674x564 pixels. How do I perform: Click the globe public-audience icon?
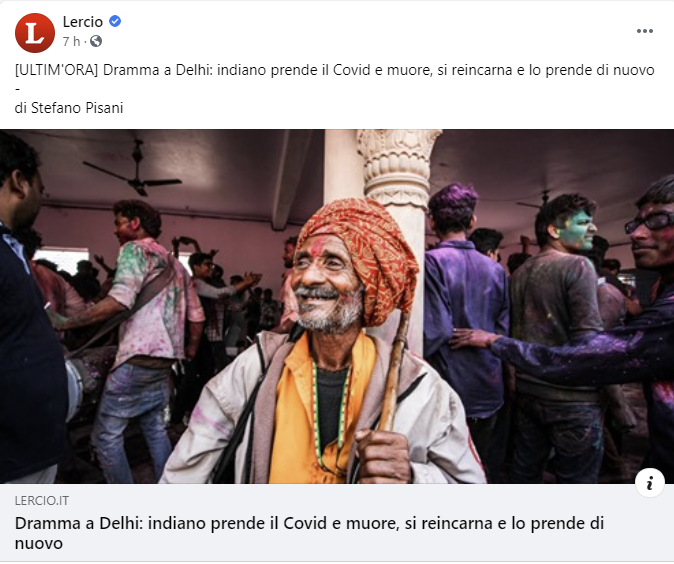pos(96,41)
